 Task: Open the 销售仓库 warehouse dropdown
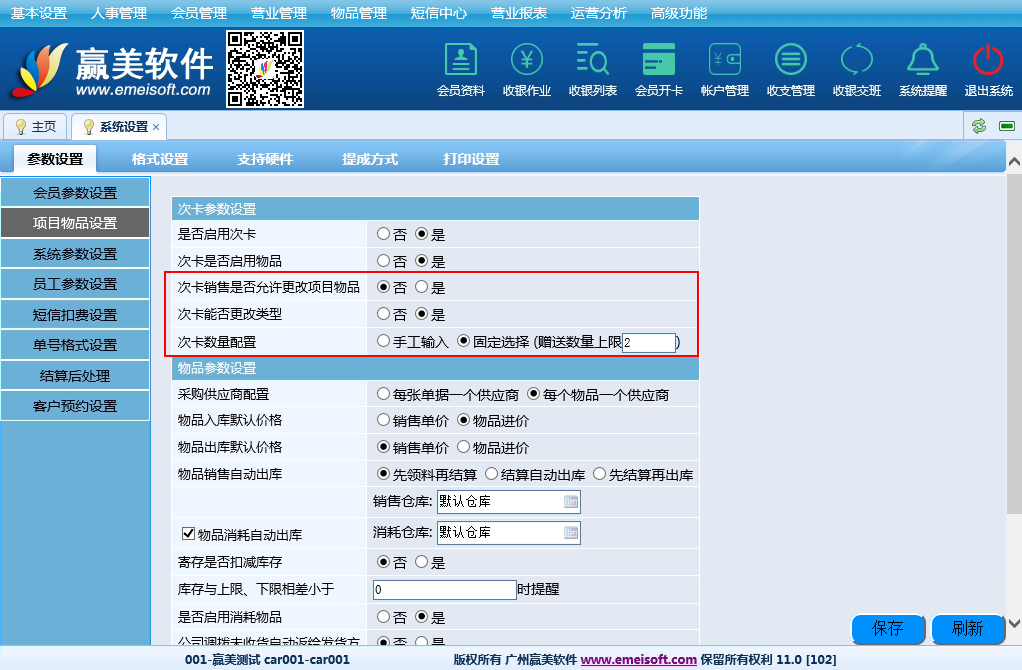click(571, 502)
